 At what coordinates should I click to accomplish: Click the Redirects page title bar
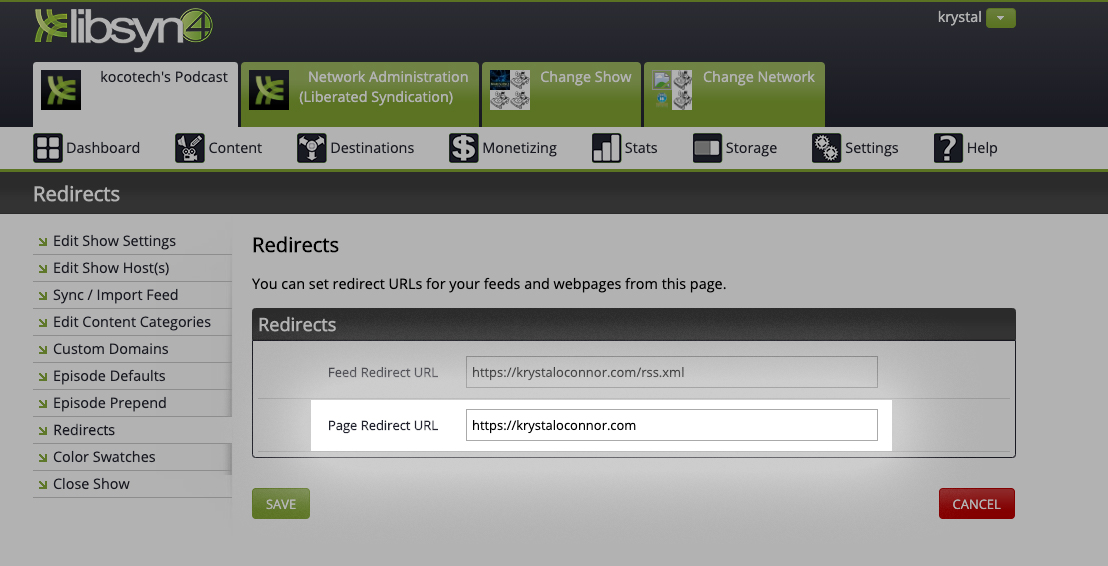pyautogui.click(x=554, y=194)
